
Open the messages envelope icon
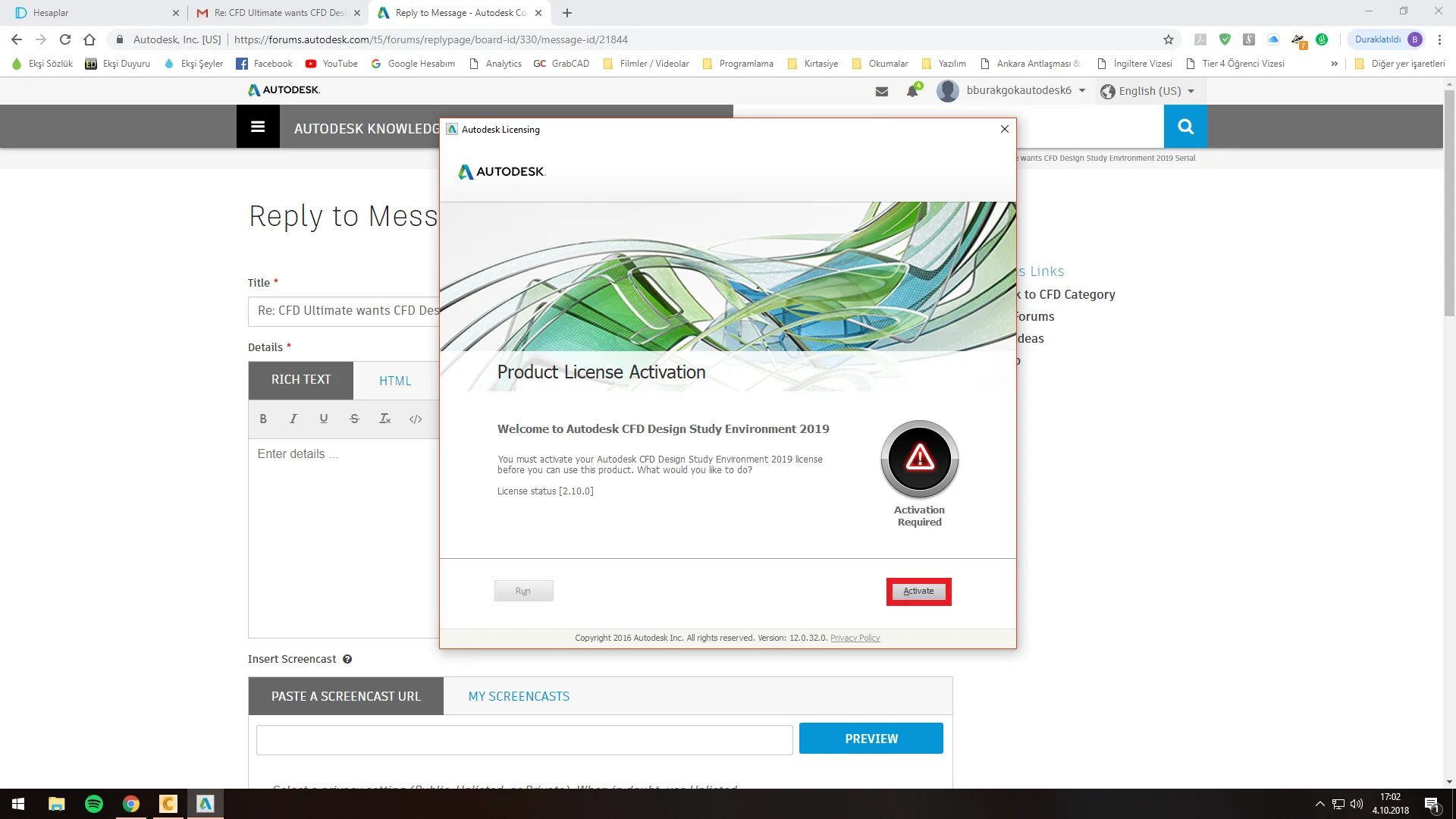point(882,91)
